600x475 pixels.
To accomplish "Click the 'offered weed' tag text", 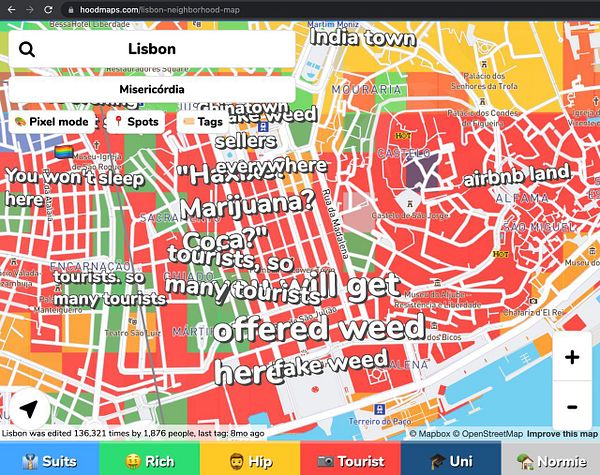I will (x=319, y=328).
